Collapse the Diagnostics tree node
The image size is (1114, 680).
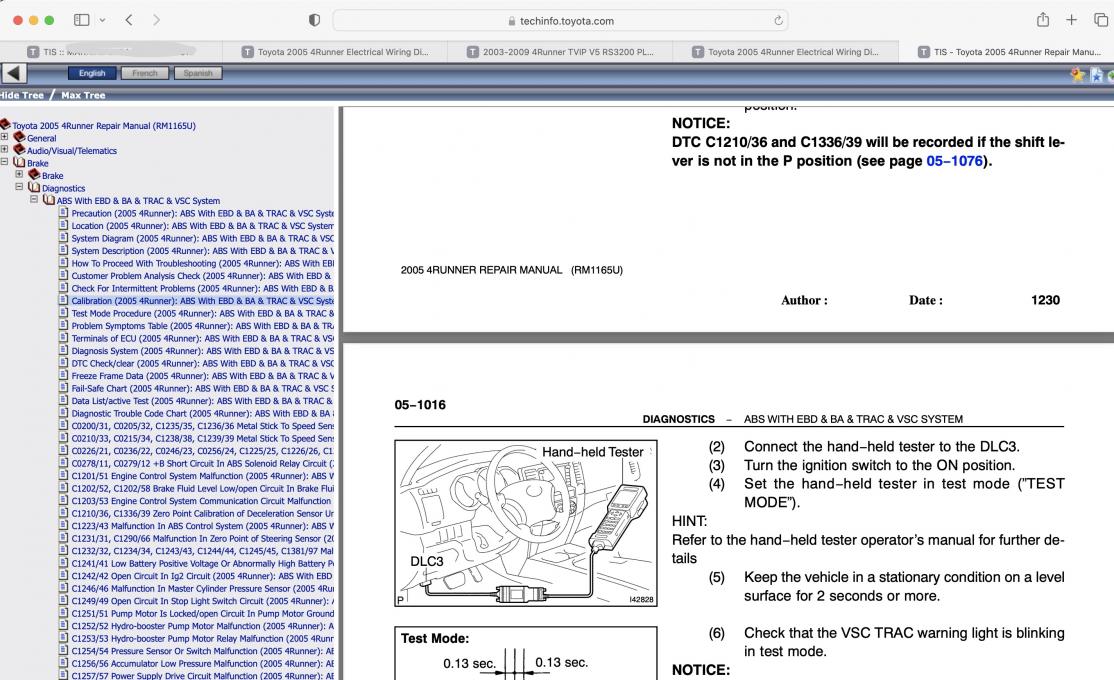click(x=19, y=187)
